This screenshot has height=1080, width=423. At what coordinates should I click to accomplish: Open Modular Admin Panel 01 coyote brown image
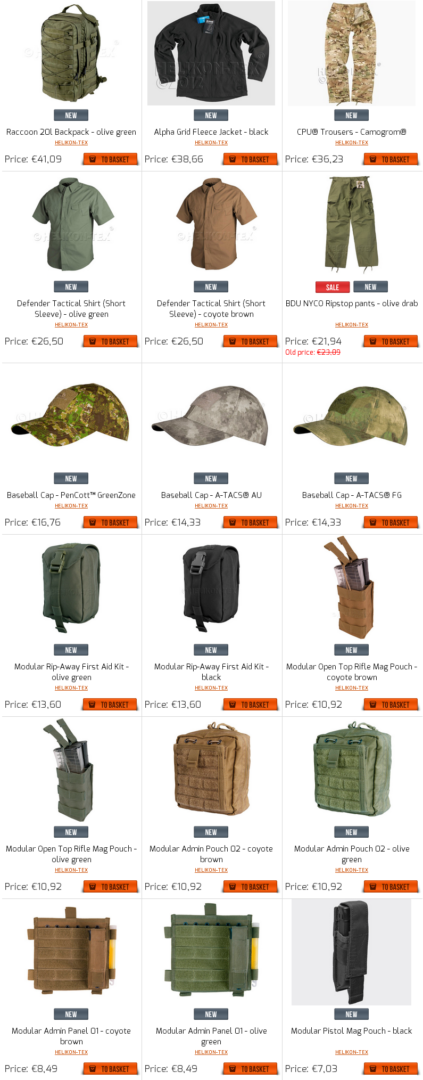pos(71,954)
